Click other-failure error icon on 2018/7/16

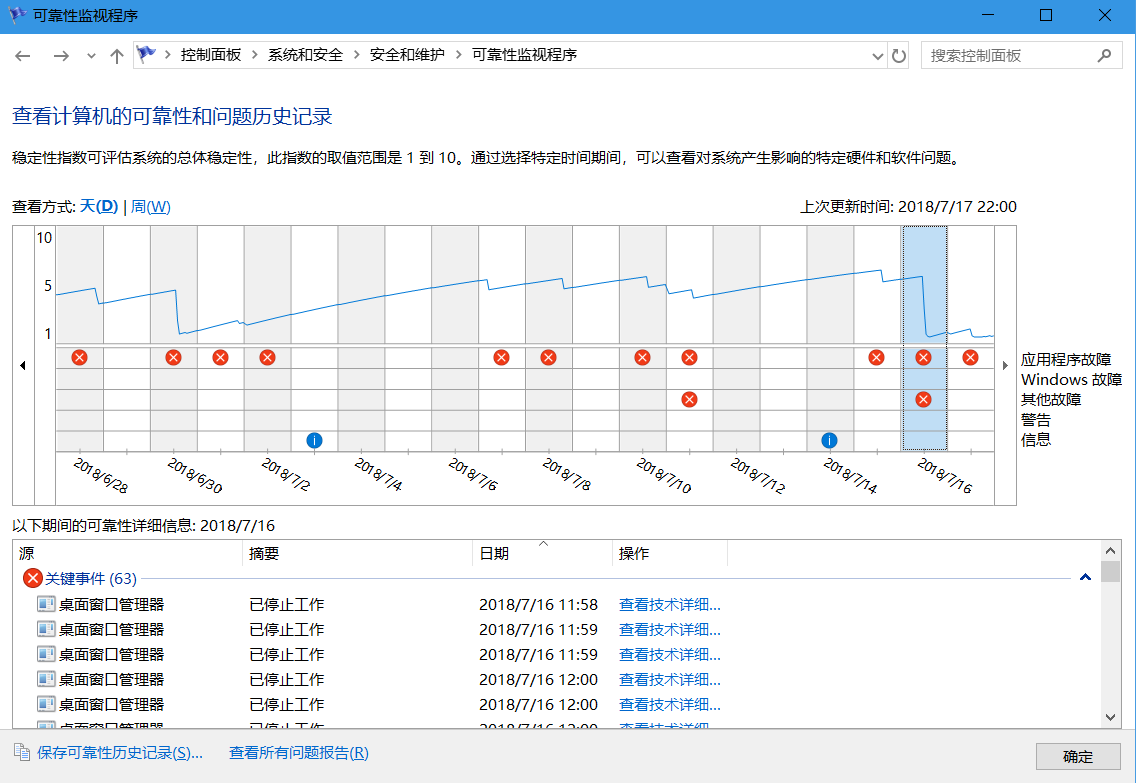[x=923, y=399]
